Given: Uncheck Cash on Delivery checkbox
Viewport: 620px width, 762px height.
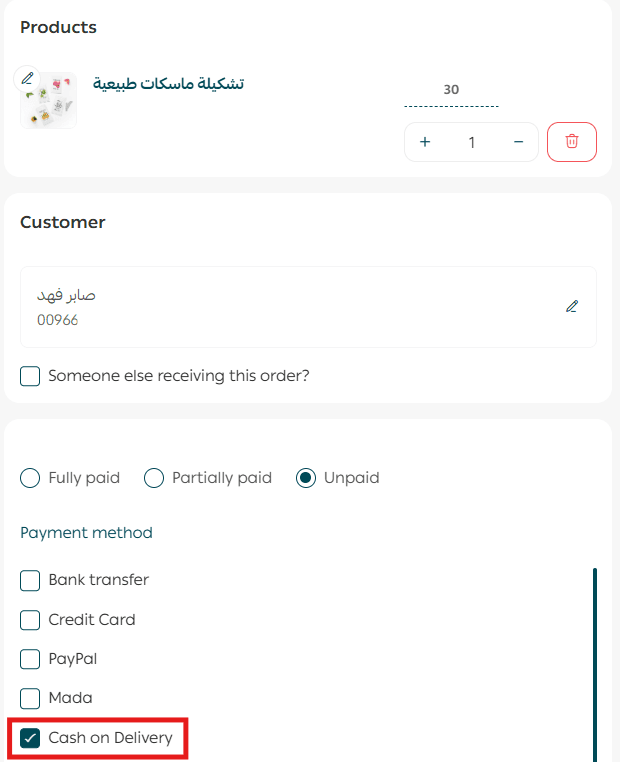Looking at the screenshot, I should tap(31, 739).
